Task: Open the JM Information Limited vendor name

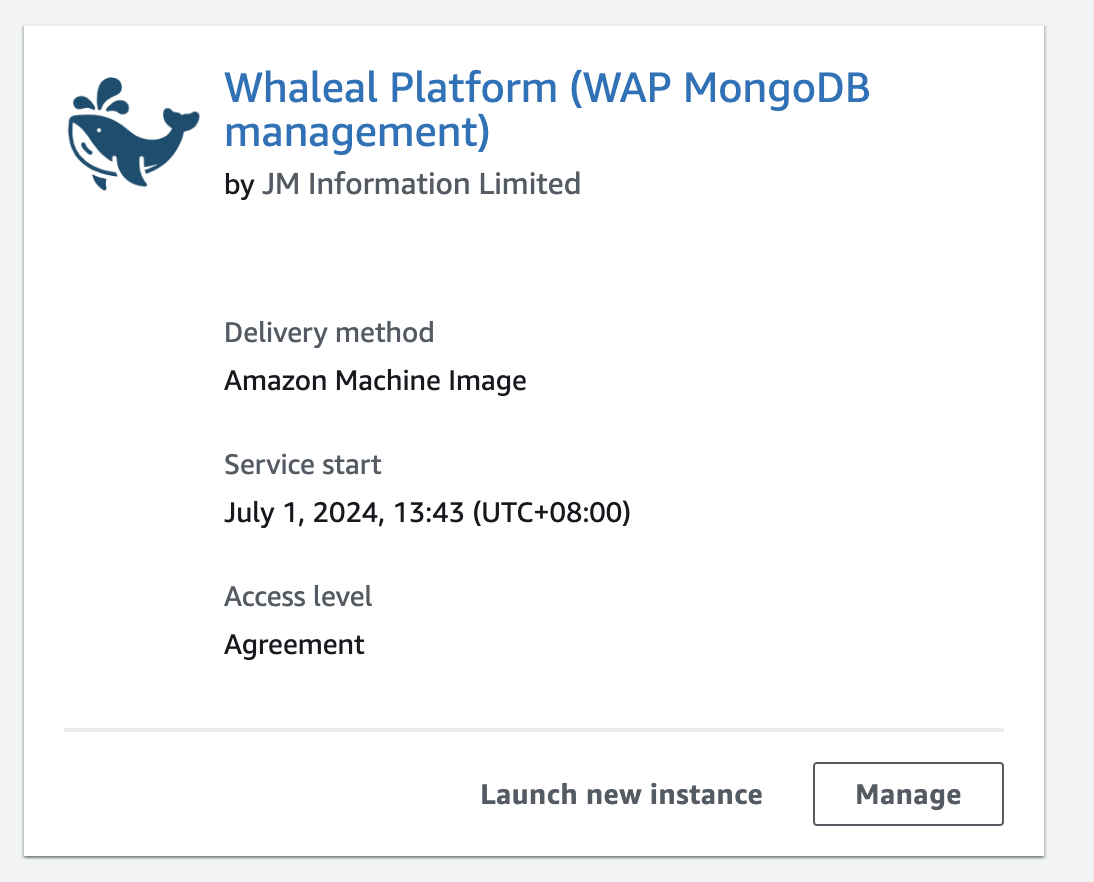Action: (x=421, y=184)
